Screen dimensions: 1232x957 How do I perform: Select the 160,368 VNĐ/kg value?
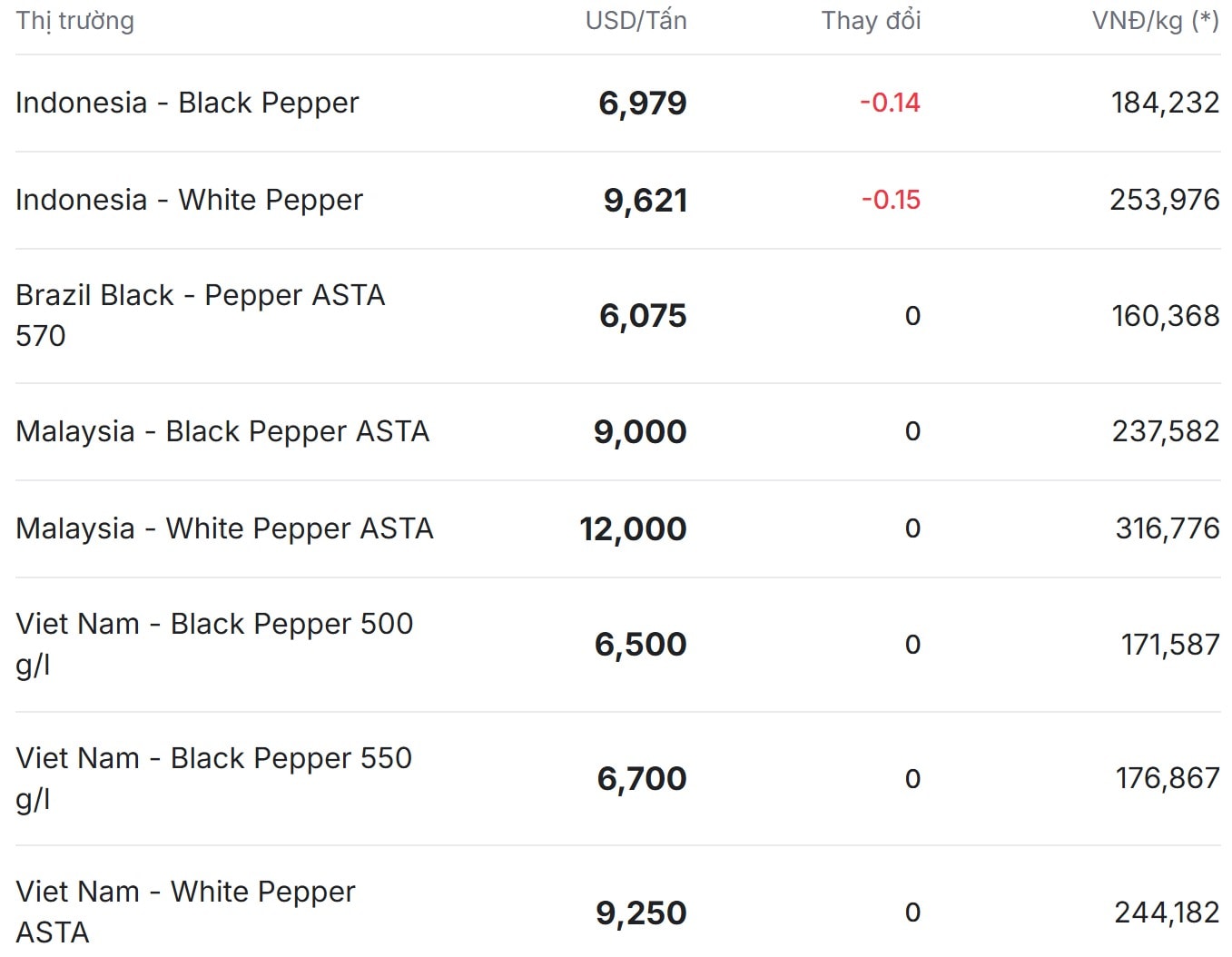1165,316
